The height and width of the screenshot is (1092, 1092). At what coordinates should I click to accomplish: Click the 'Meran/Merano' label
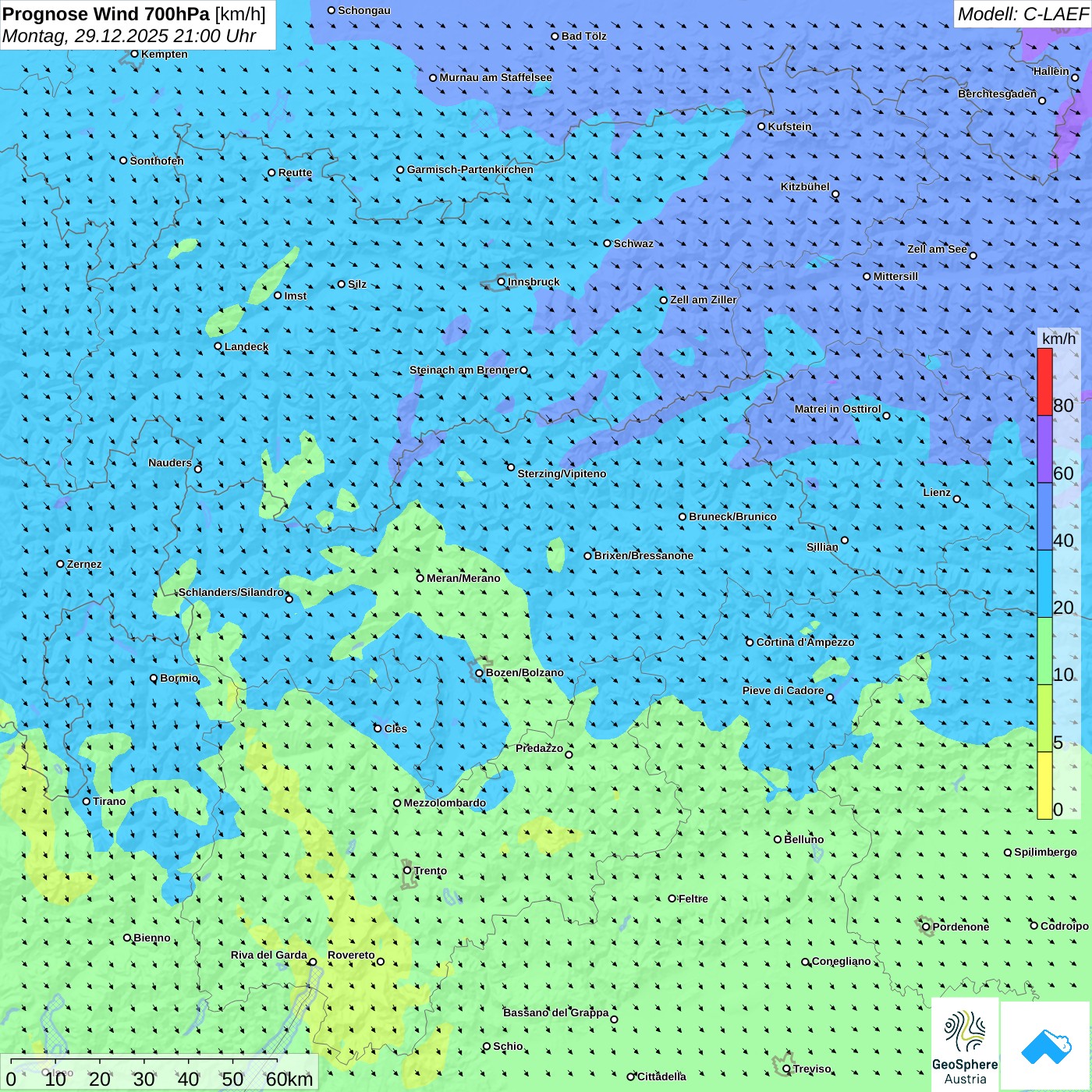click(x=463, y=578)
